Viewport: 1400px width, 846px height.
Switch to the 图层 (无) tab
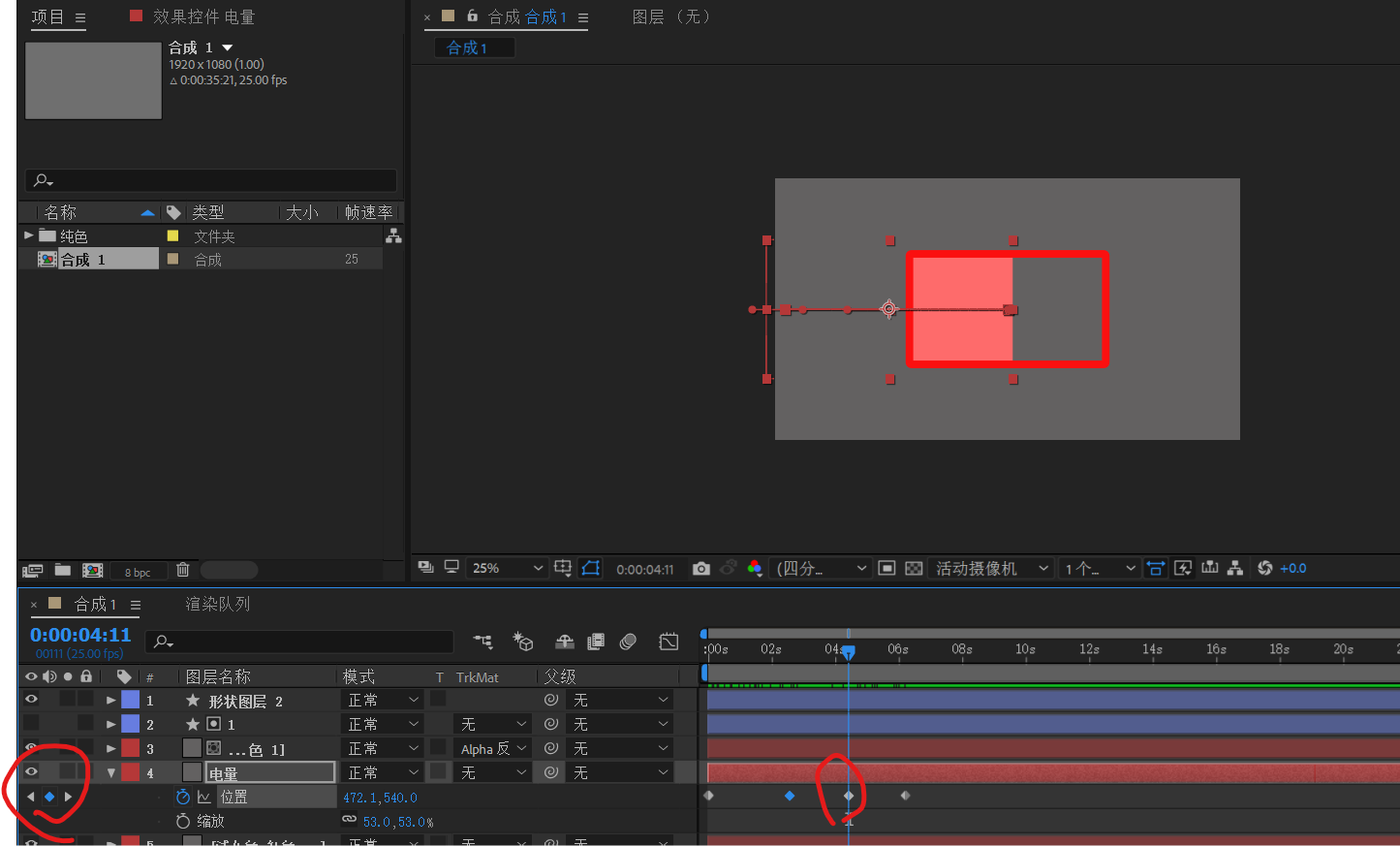pos(670,16)
